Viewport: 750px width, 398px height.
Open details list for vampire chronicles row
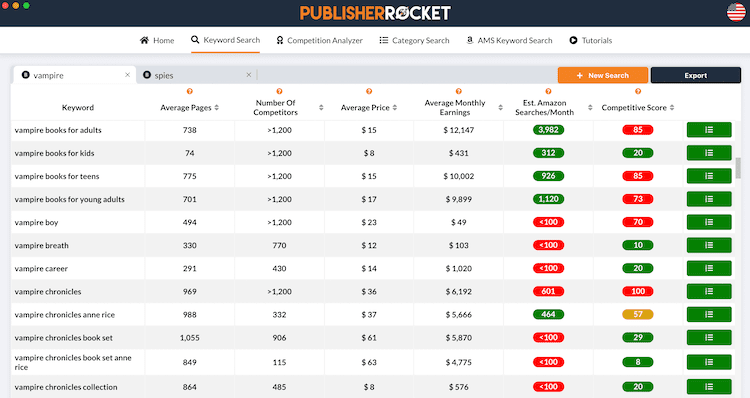point(709,291)
